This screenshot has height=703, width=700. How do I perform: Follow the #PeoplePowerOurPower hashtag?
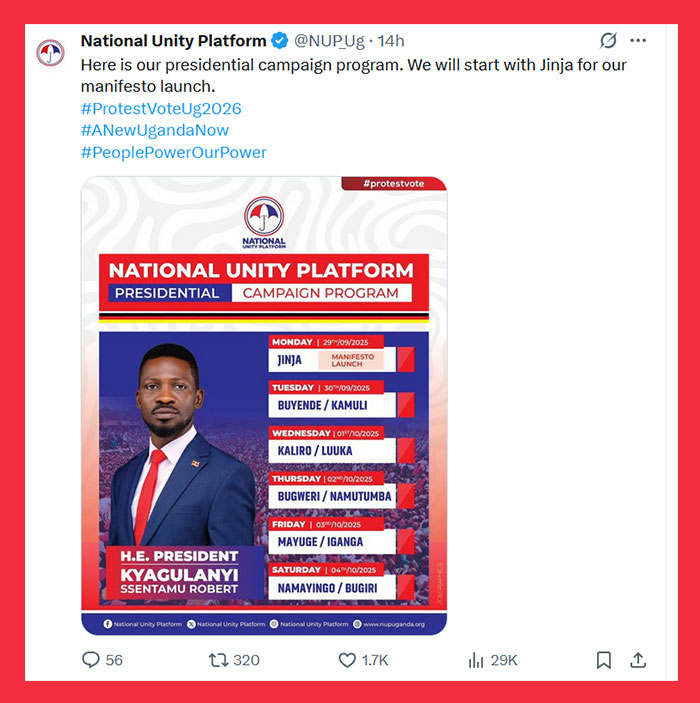pyautogui.click(x=174, y=152)
